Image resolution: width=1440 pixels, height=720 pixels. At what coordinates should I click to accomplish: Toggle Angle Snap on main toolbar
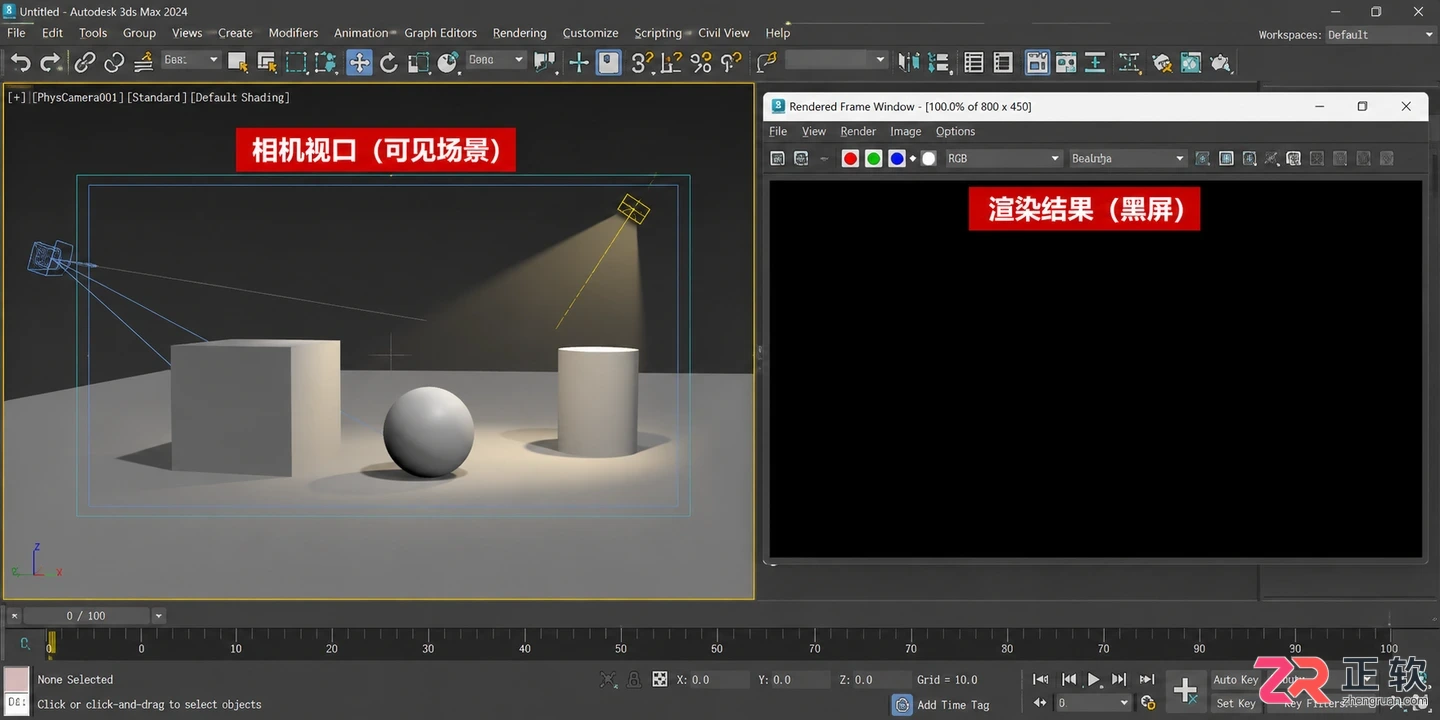[671, 62]
